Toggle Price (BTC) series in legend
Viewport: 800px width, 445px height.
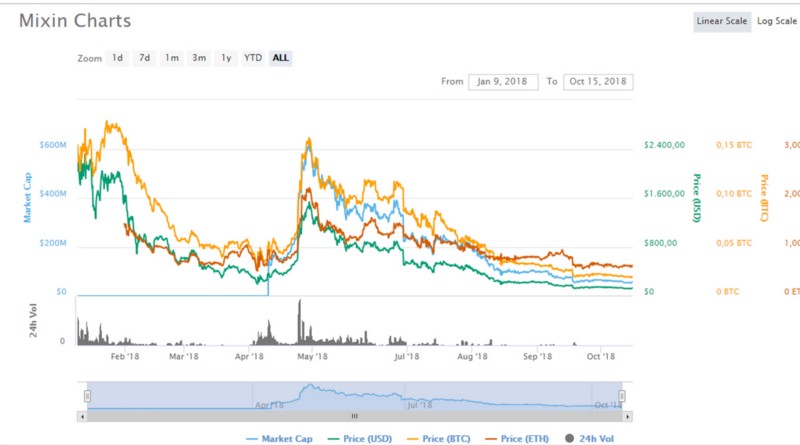point(439,438)
